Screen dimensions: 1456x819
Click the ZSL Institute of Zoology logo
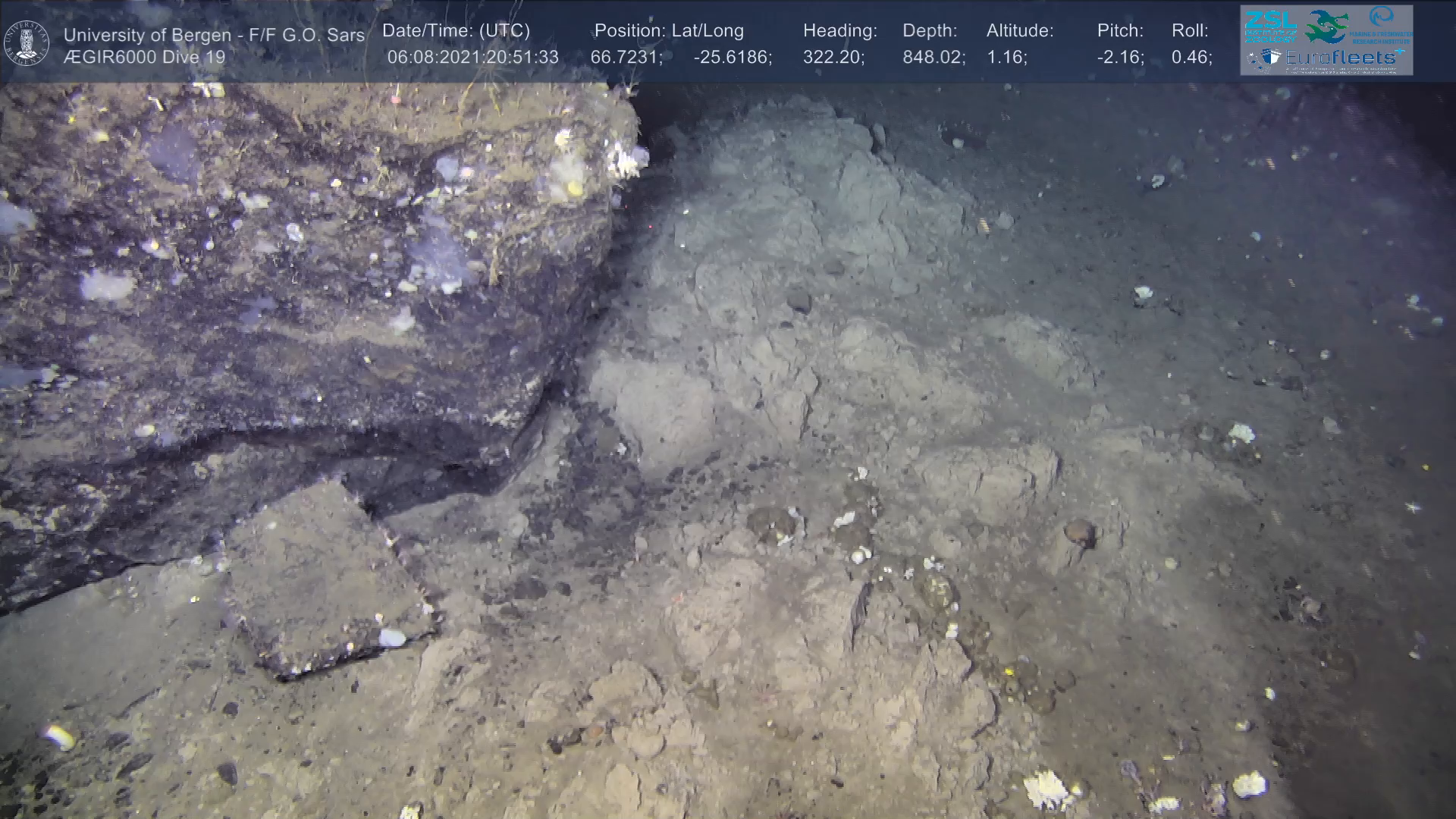(x=1270, y=27)
